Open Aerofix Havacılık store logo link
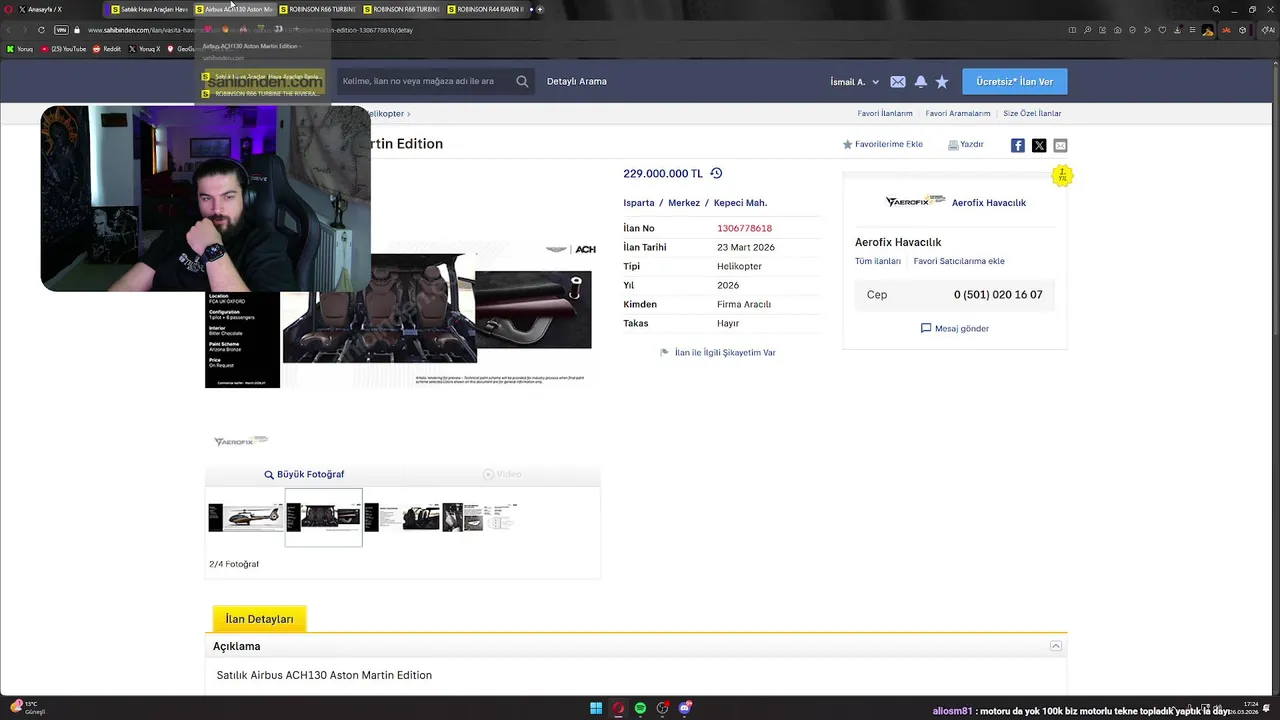 pos(915,202)
